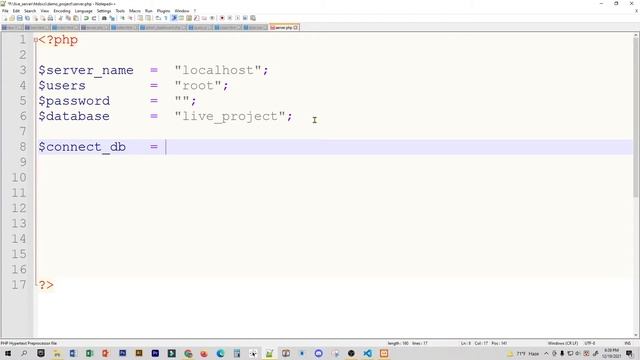This screenshot has width=640, height=360.
Task: Click the Save file toolbar icon
Action: click(20, 18)
